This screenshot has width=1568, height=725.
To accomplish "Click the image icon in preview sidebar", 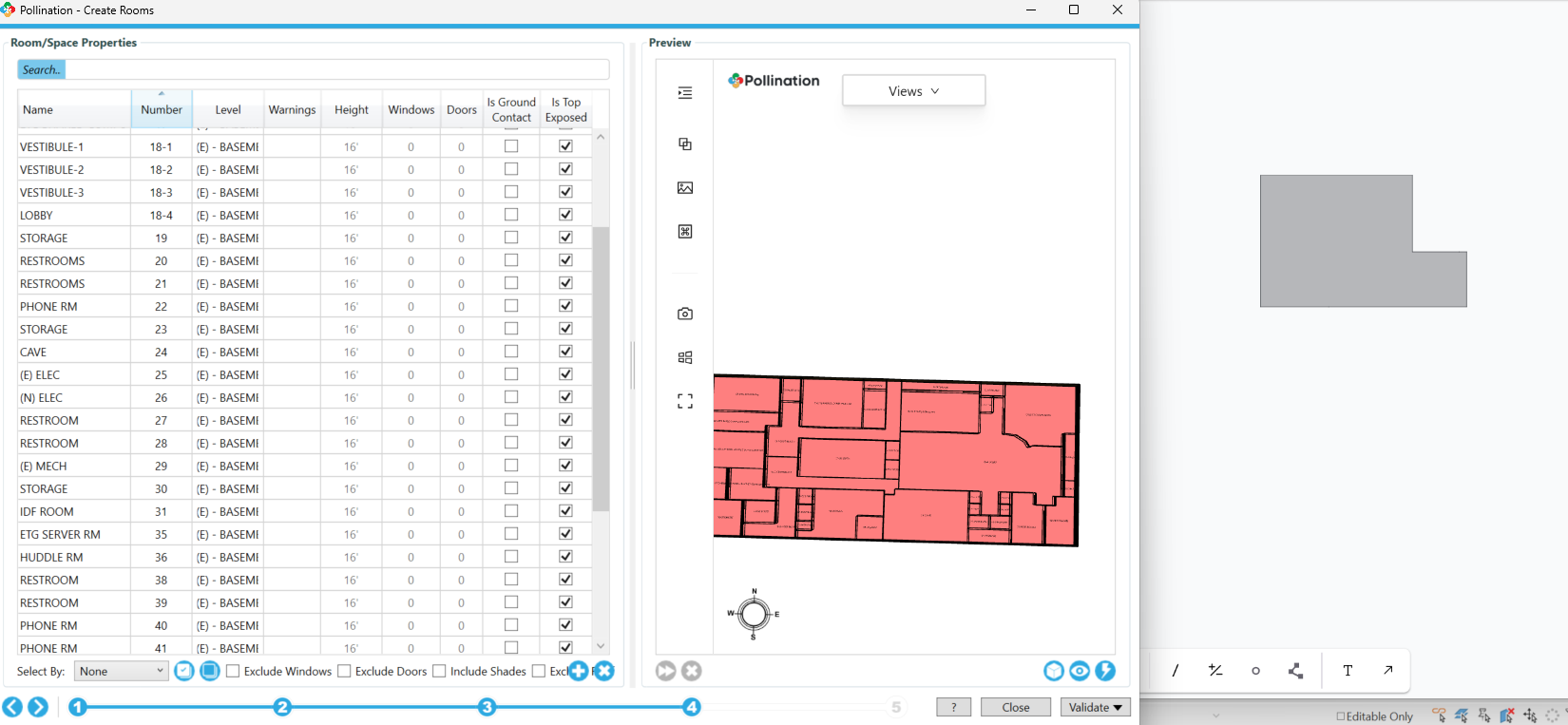I will (x=685, y=188).
